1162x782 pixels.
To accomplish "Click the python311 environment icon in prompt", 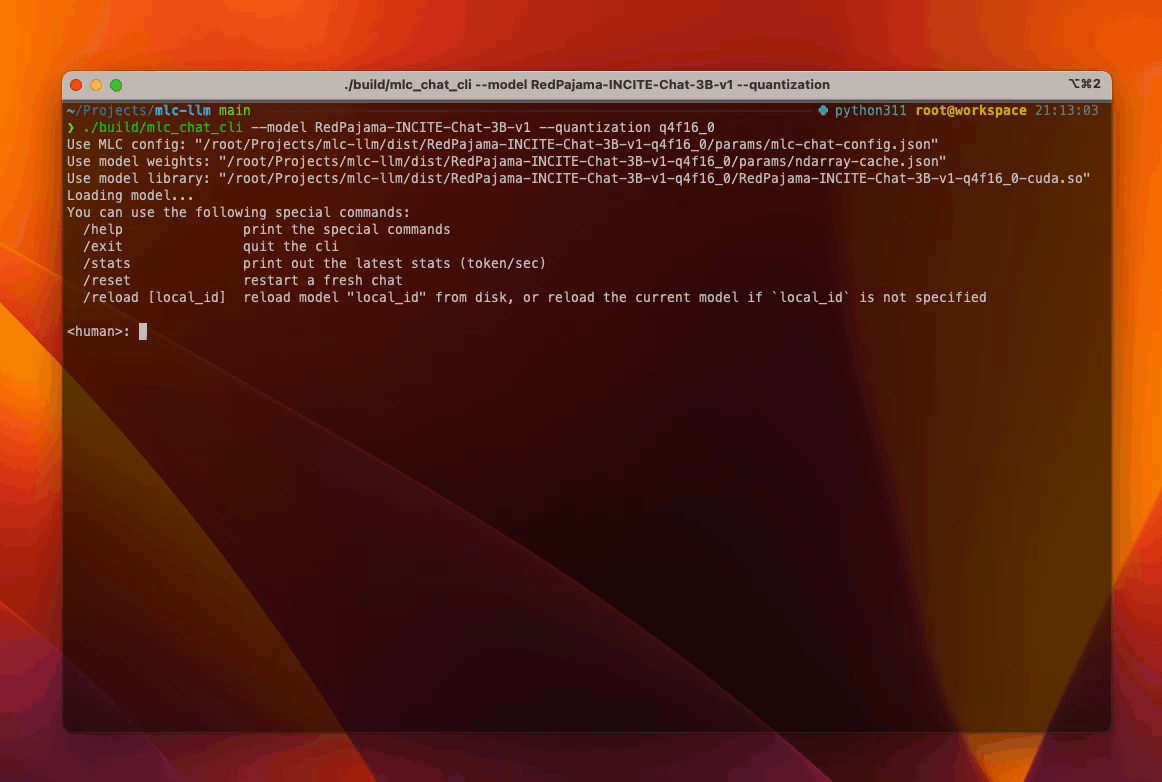I will pos(823,110).
